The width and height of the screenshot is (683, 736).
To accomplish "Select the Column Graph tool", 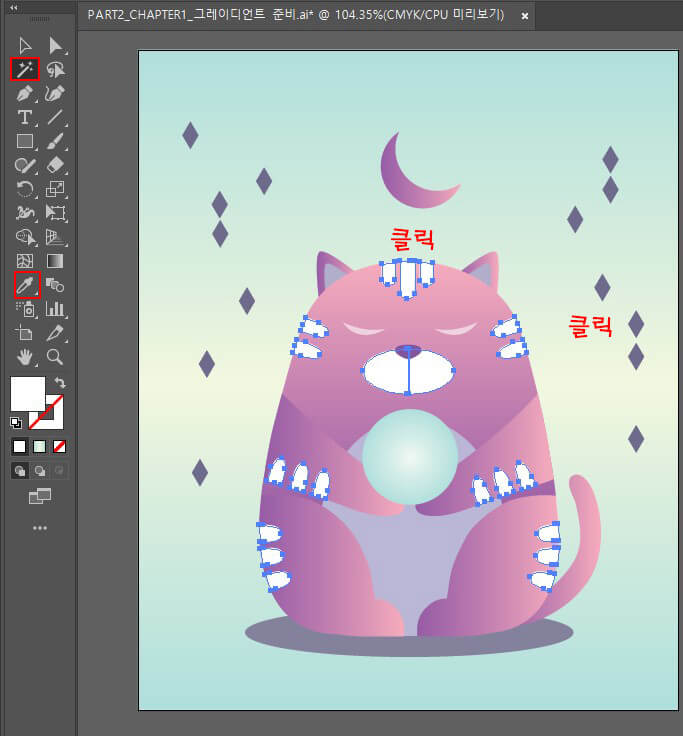I will [x=55, y=309].
